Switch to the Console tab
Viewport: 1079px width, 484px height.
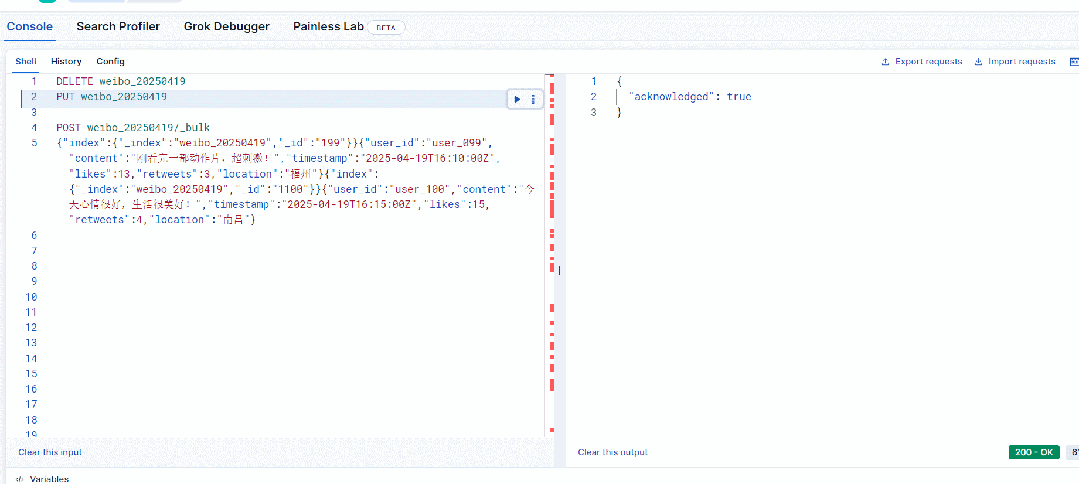[30, 27]
